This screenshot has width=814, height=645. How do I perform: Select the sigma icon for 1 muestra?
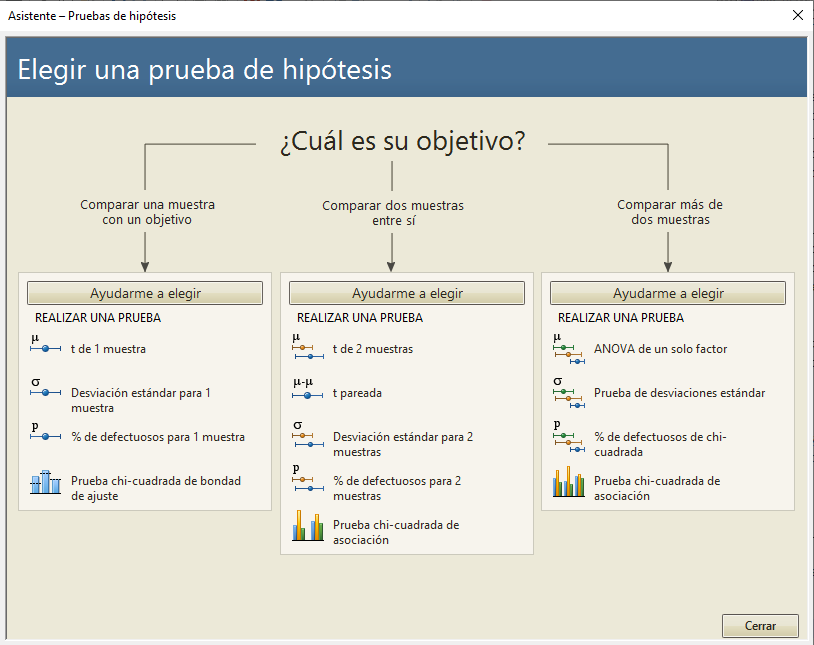tap(45, 389)
